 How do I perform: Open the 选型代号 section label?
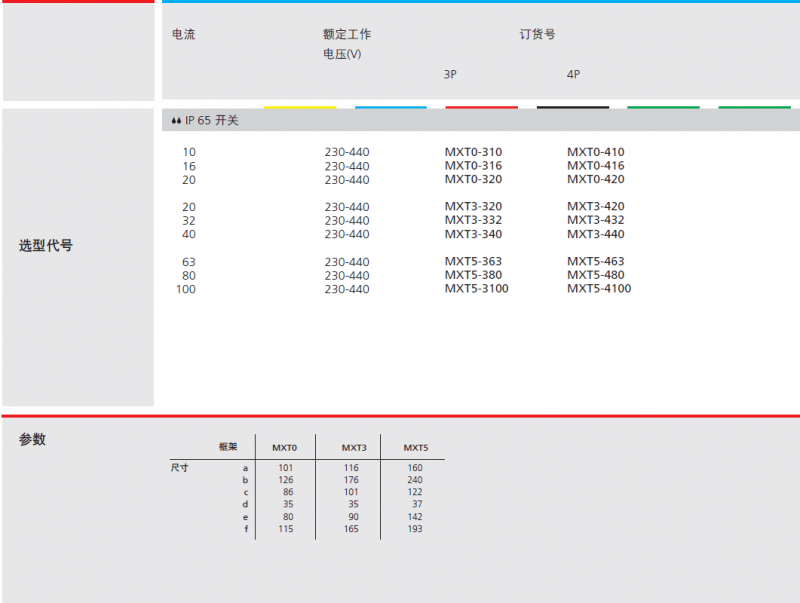click(46, 245)
